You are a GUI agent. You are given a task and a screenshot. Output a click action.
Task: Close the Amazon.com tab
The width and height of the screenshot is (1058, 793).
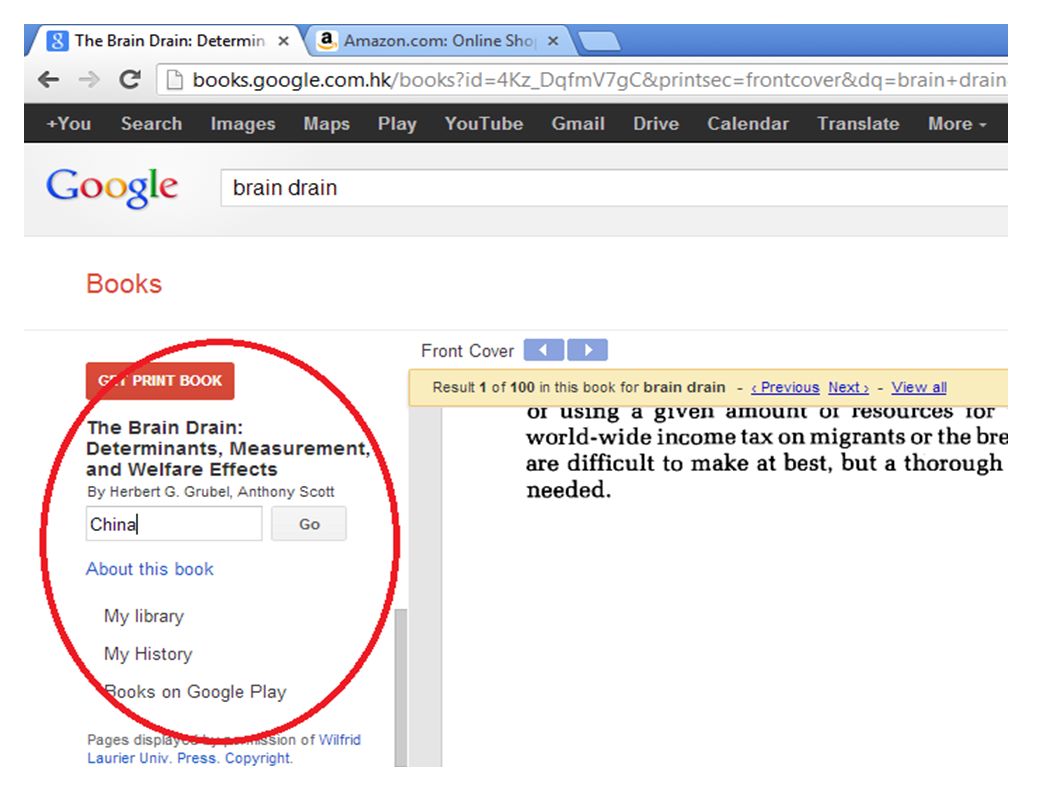553,41
